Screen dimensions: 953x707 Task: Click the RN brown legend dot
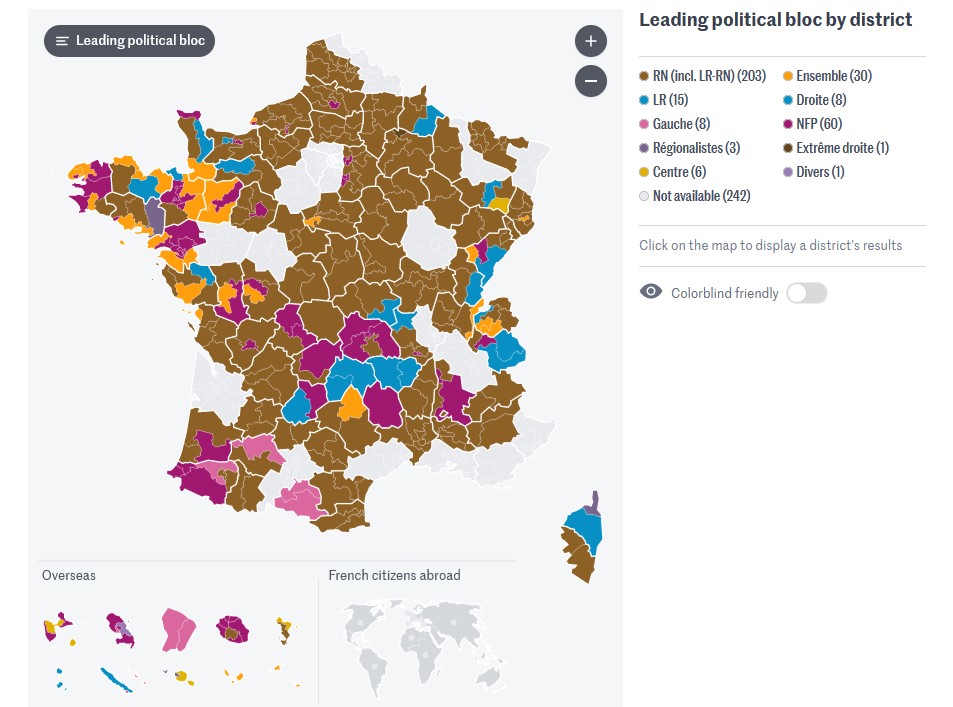click(x=645, y=76)
